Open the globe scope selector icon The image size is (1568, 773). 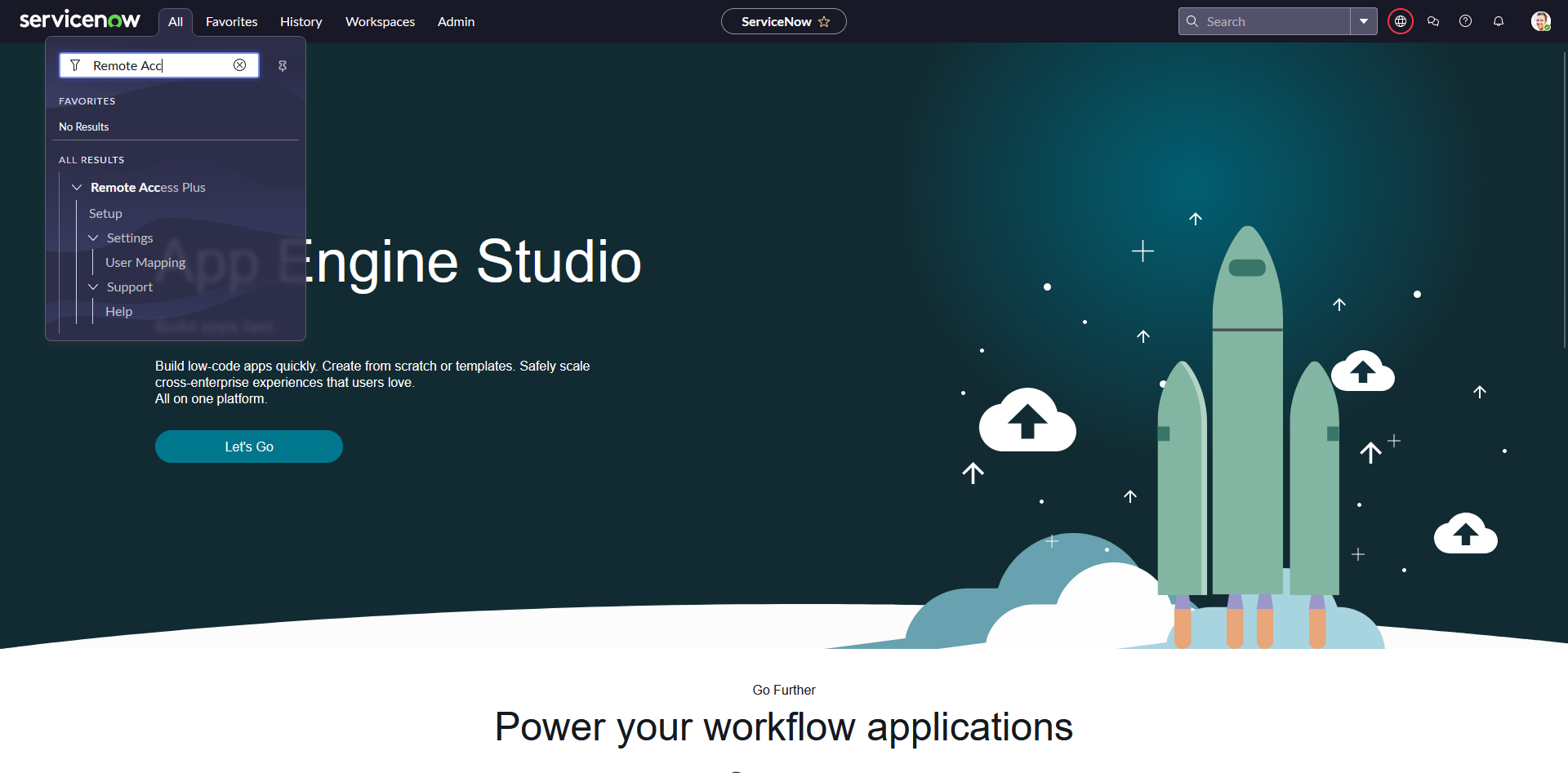(x=1400, y=21)
